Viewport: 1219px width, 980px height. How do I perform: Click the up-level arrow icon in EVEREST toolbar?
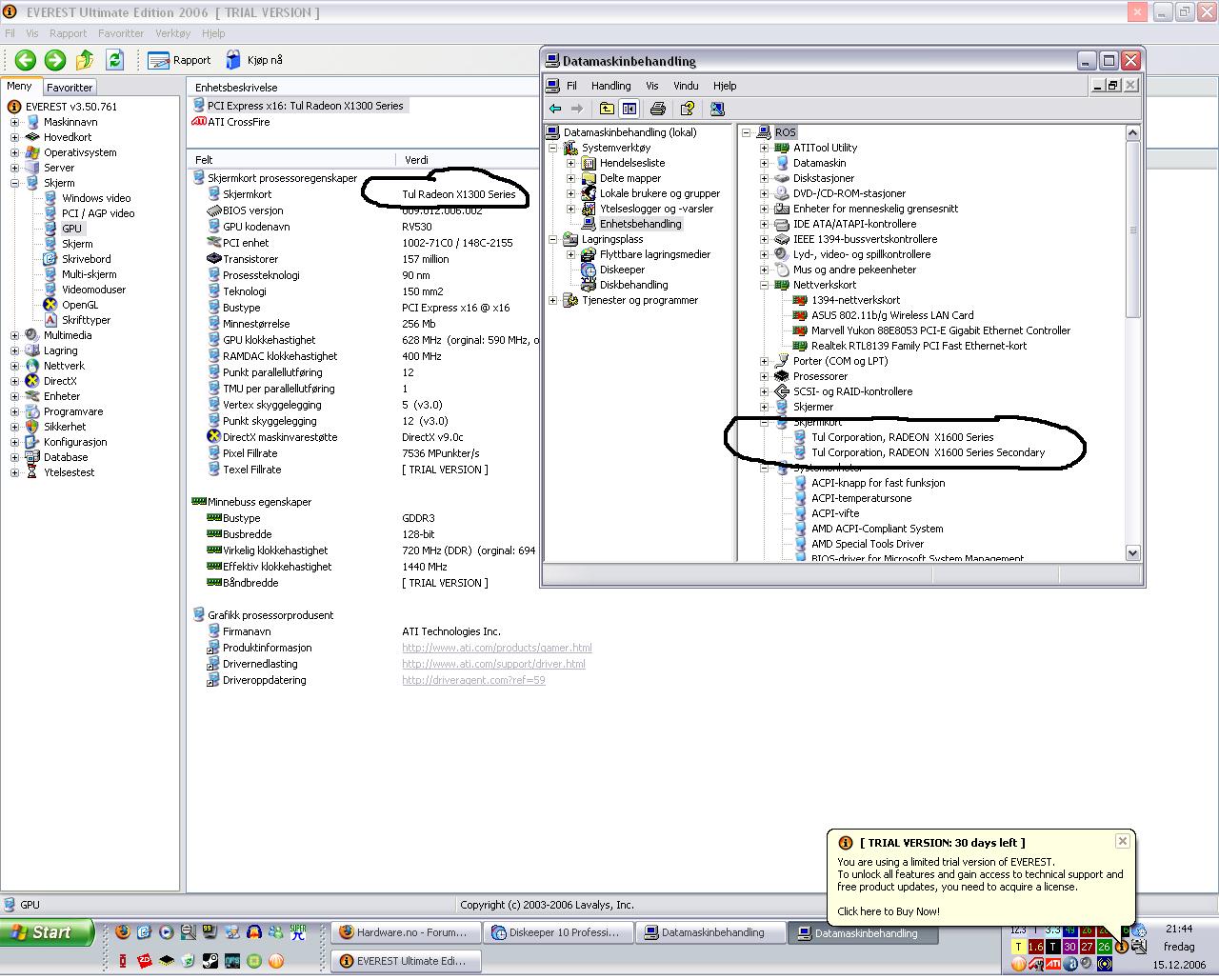click(x=85, y=60)
